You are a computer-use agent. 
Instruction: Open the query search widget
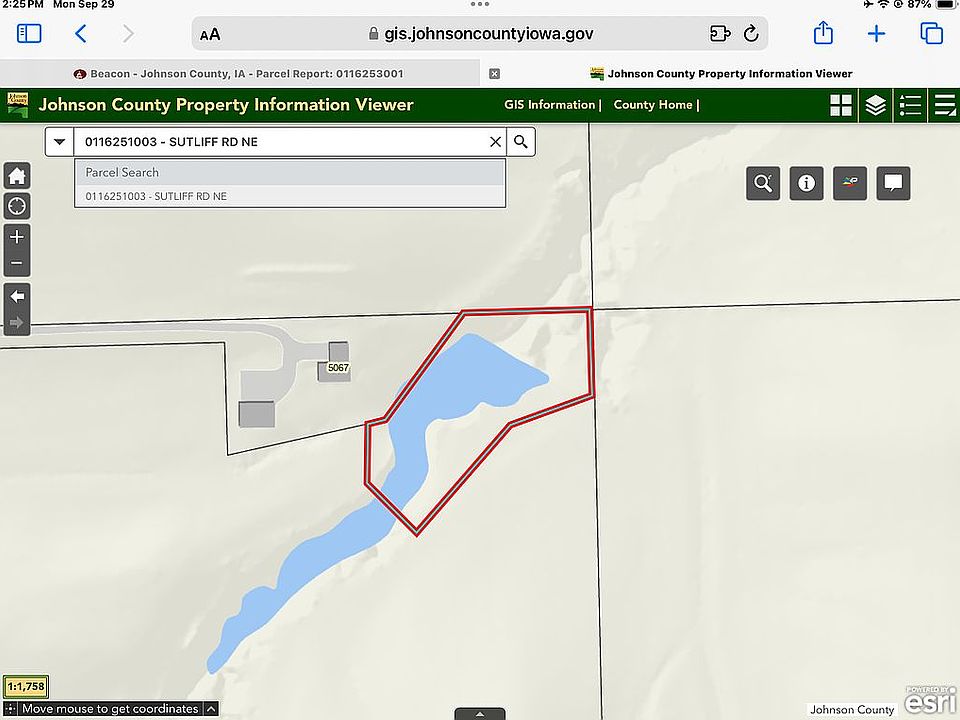(x=763, y=183)
